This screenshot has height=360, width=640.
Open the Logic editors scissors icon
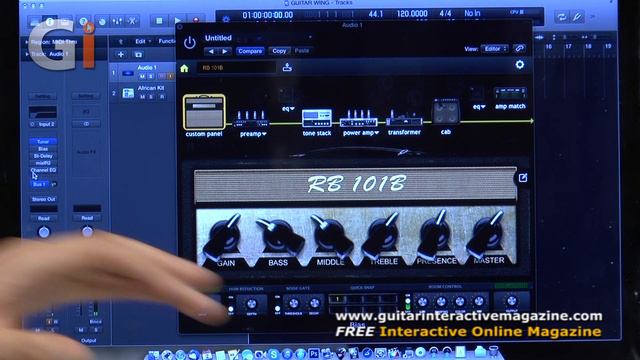pos(132,21)
